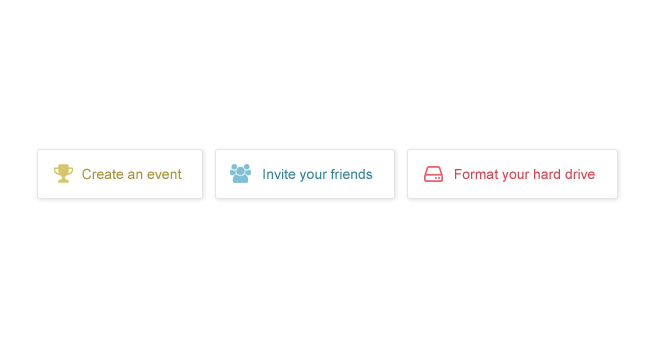
Task: Click the word "friends" in the middle button
Action: (x=351, y=174)
